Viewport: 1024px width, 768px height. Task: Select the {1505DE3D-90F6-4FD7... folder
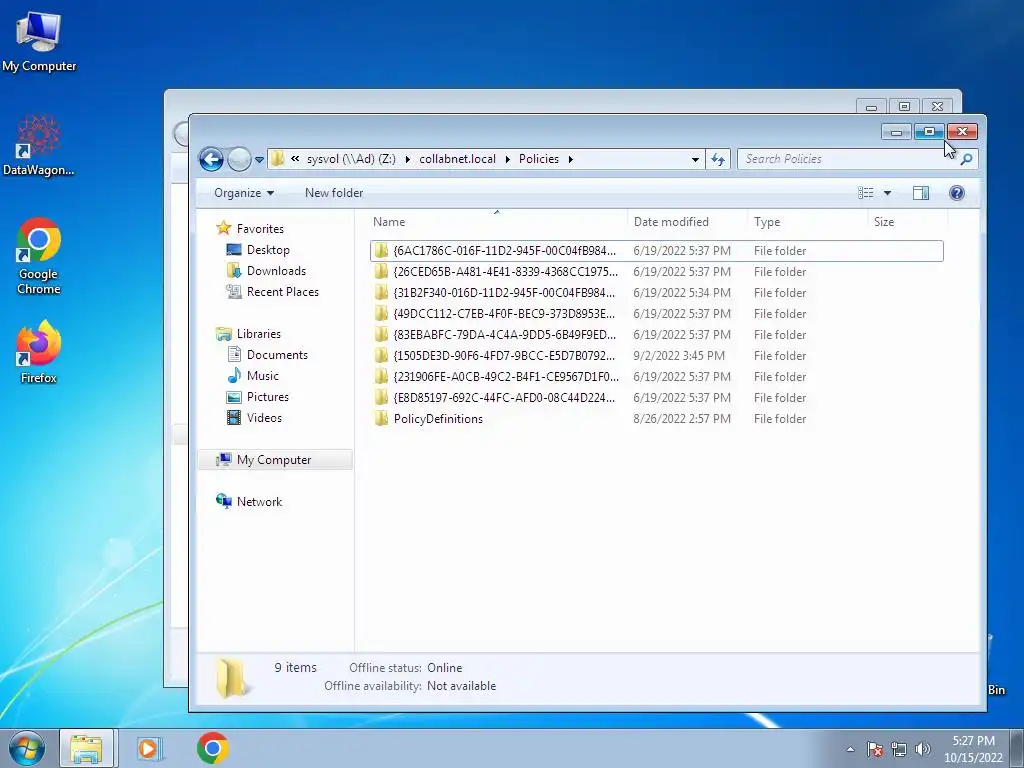click(656, 356)
